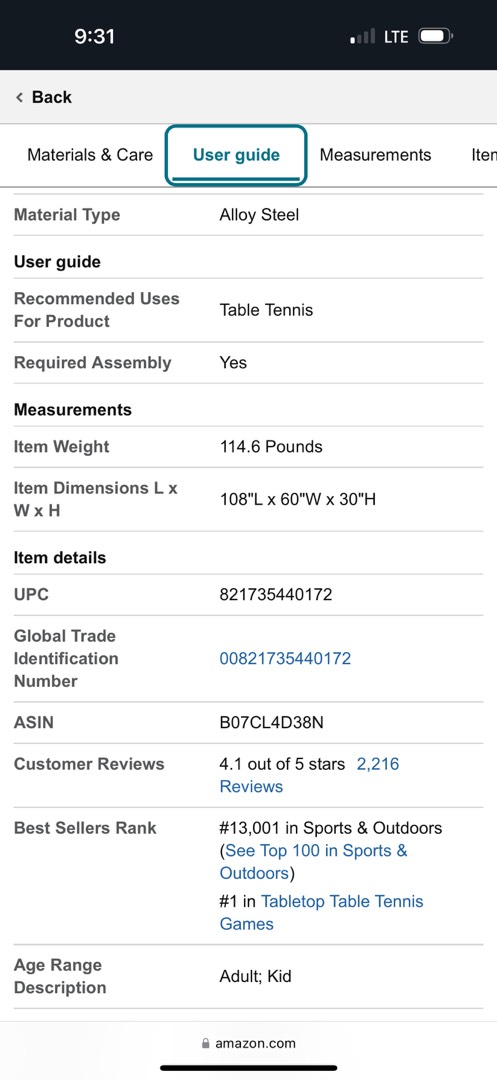Switch to Materials & Care tab
Image resolution: width=497 pixels, height=1080 pixels.
pyautogui.click(x=90, y=155)
